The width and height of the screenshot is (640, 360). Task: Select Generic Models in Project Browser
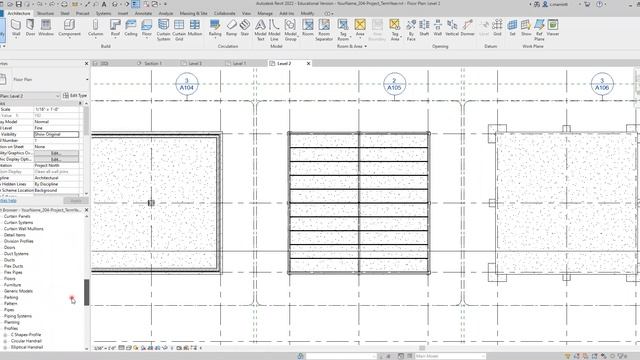[18, 291]
